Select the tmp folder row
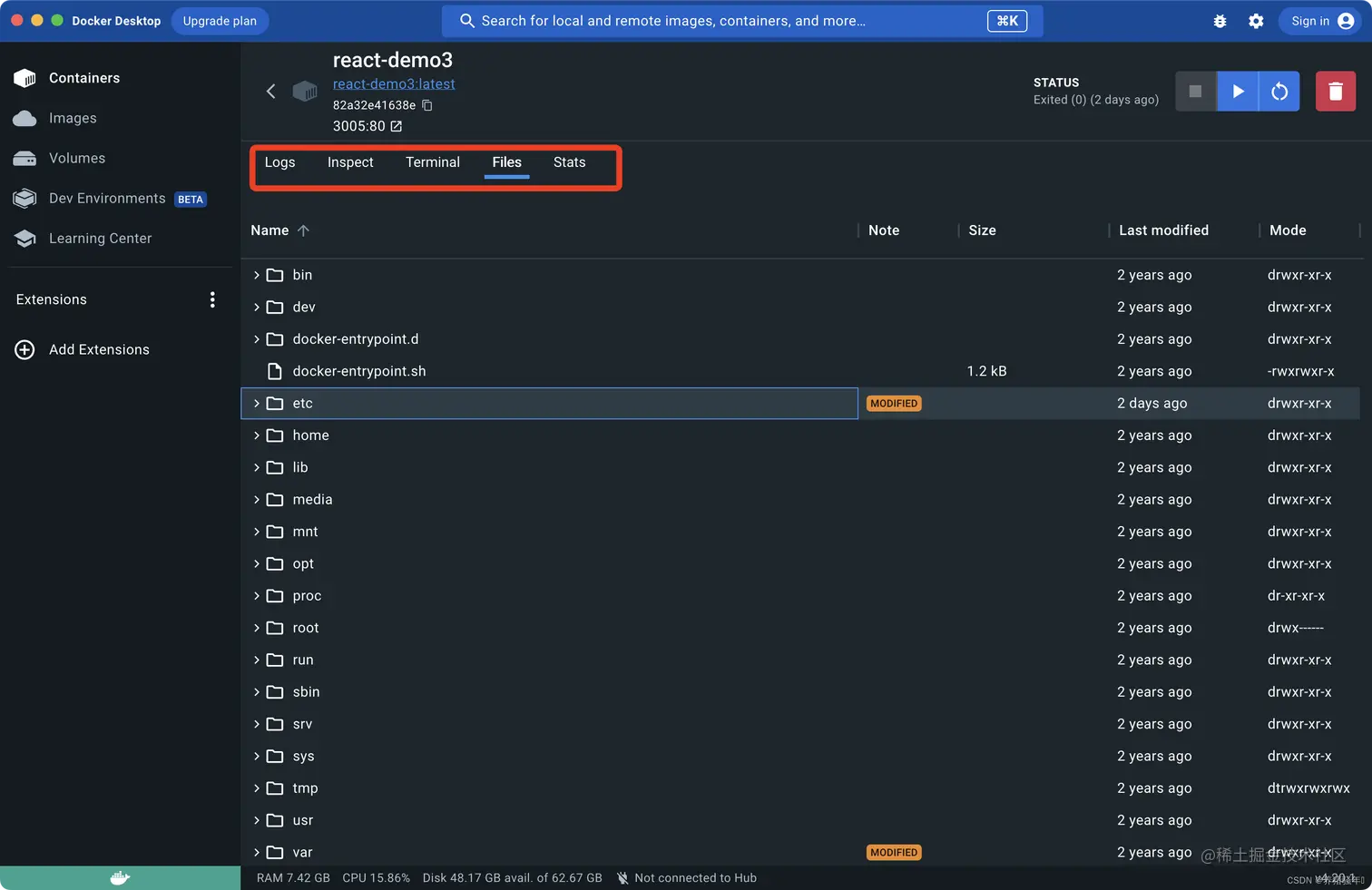Viewport: 1372px width, 890px height. click(x=800, y=788)
